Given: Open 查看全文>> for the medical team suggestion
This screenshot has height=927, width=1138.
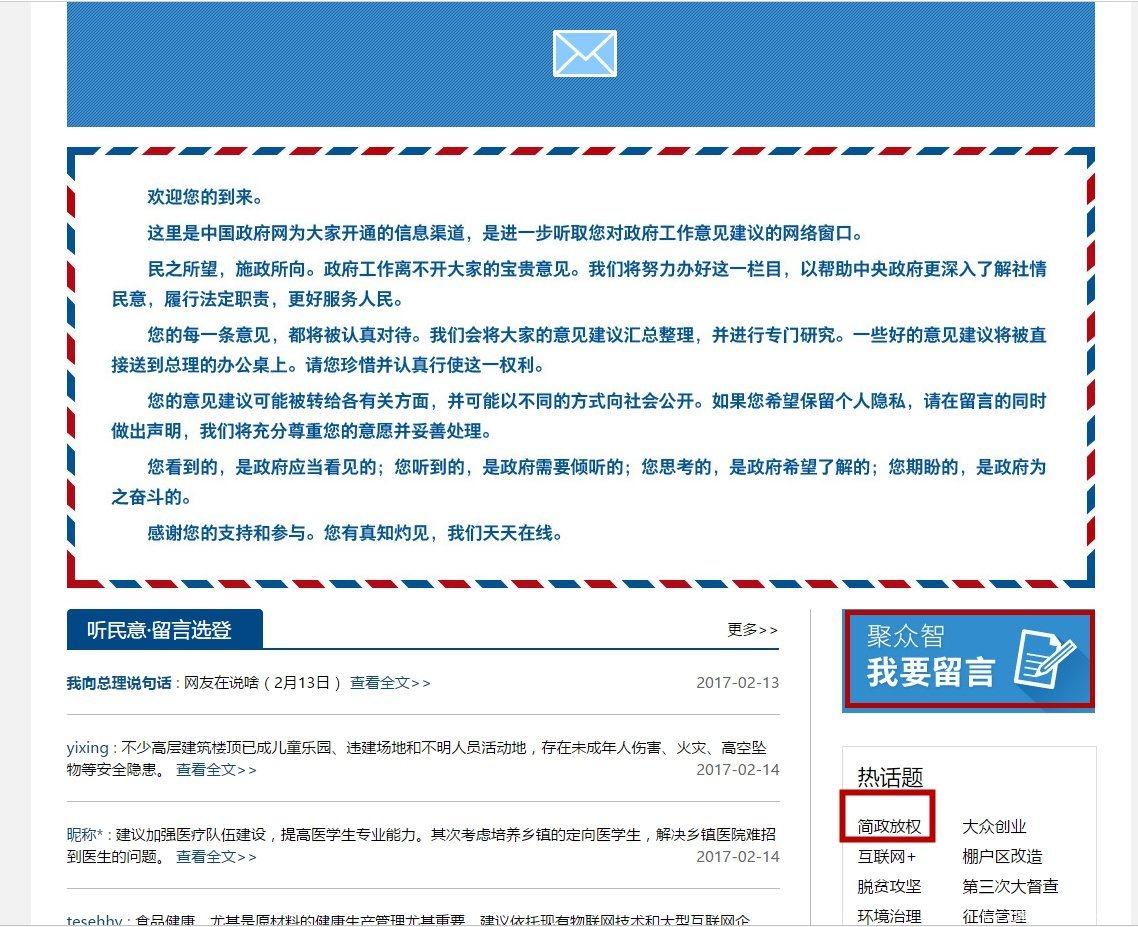Looking at the screenshot, I should 216,857.
